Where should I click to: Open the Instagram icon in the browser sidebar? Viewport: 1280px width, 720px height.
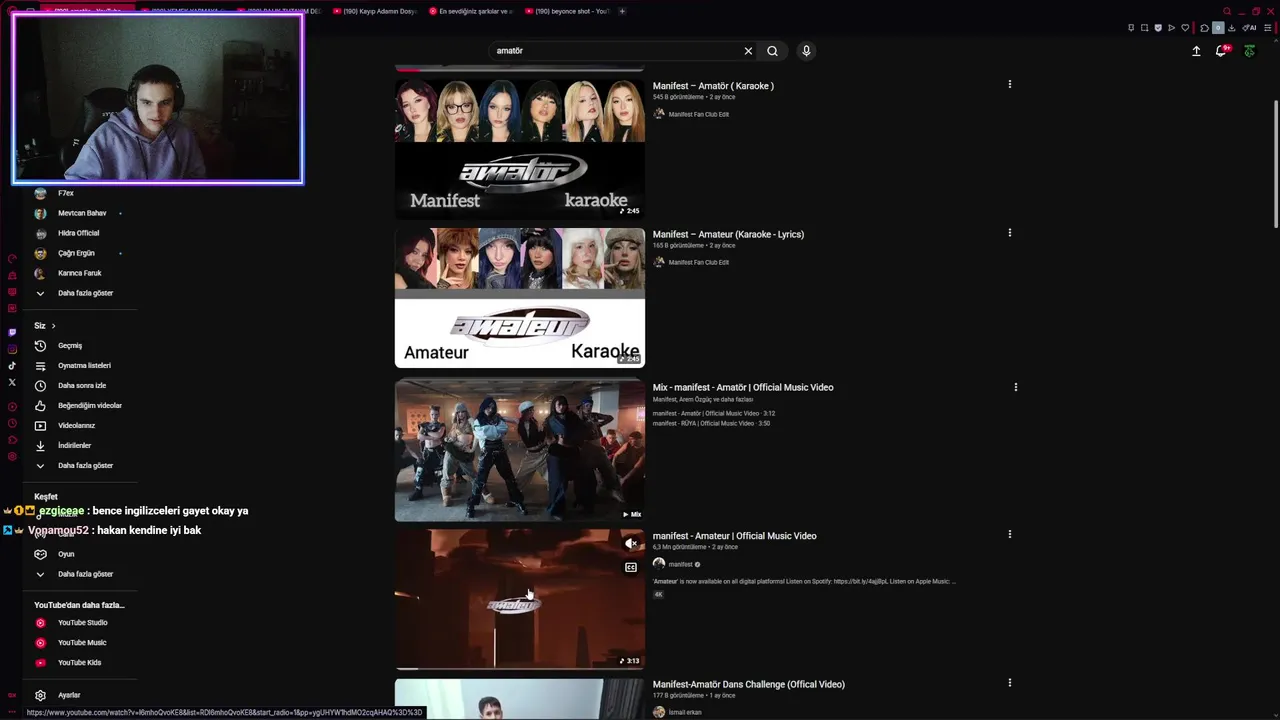coord(12,349)
